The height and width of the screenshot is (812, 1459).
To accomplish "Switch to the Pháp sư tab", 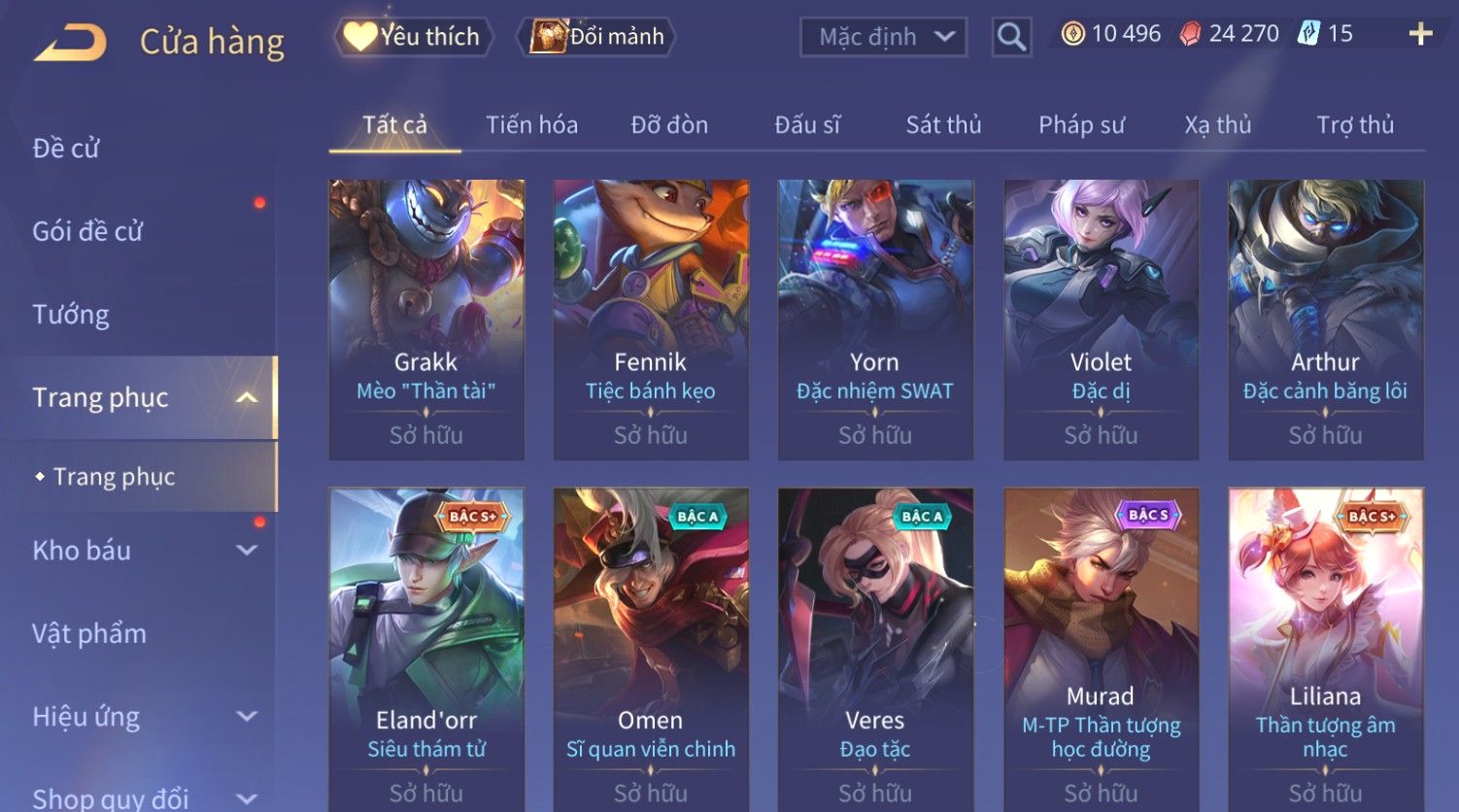I will [x=1081, y=125].
